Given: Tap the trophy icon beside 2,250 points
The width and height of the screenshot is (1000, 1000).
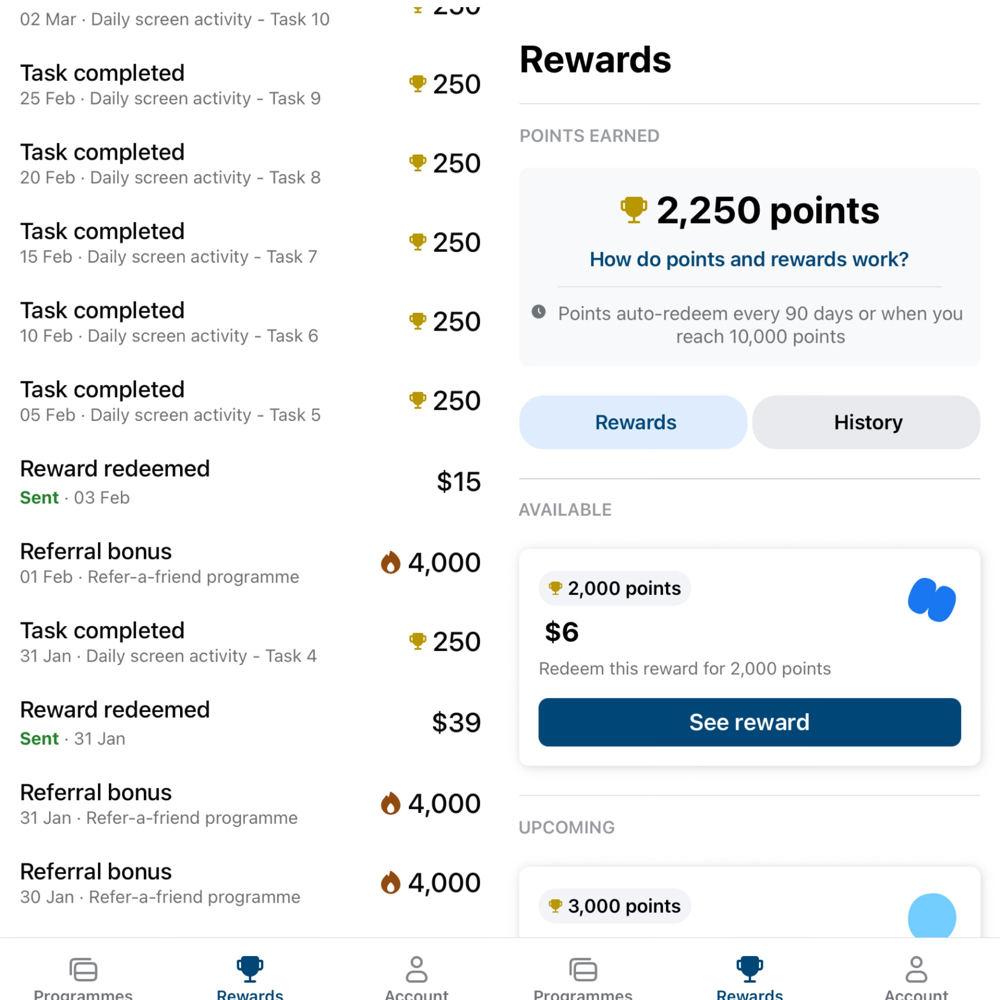Looking at the screenshot, I should pos(633,210).
